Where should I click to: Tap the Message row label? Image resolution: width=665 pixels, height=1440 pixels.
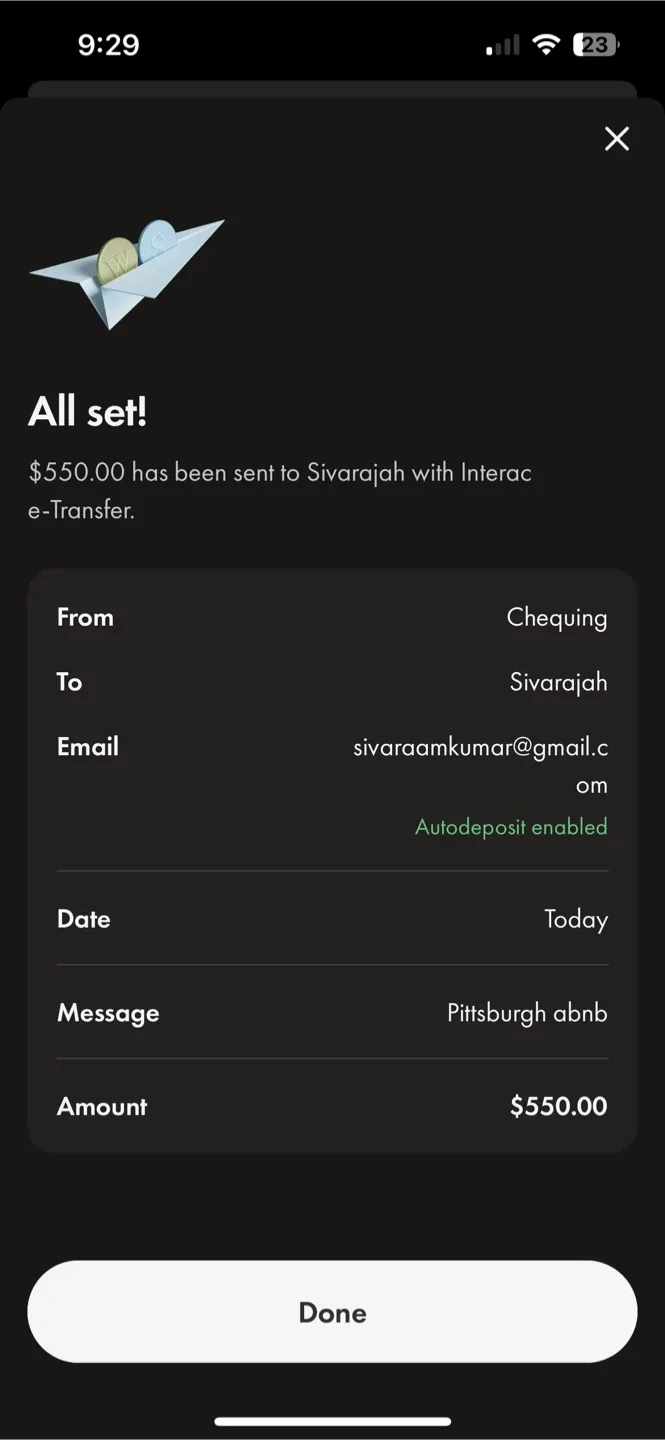108,1013
